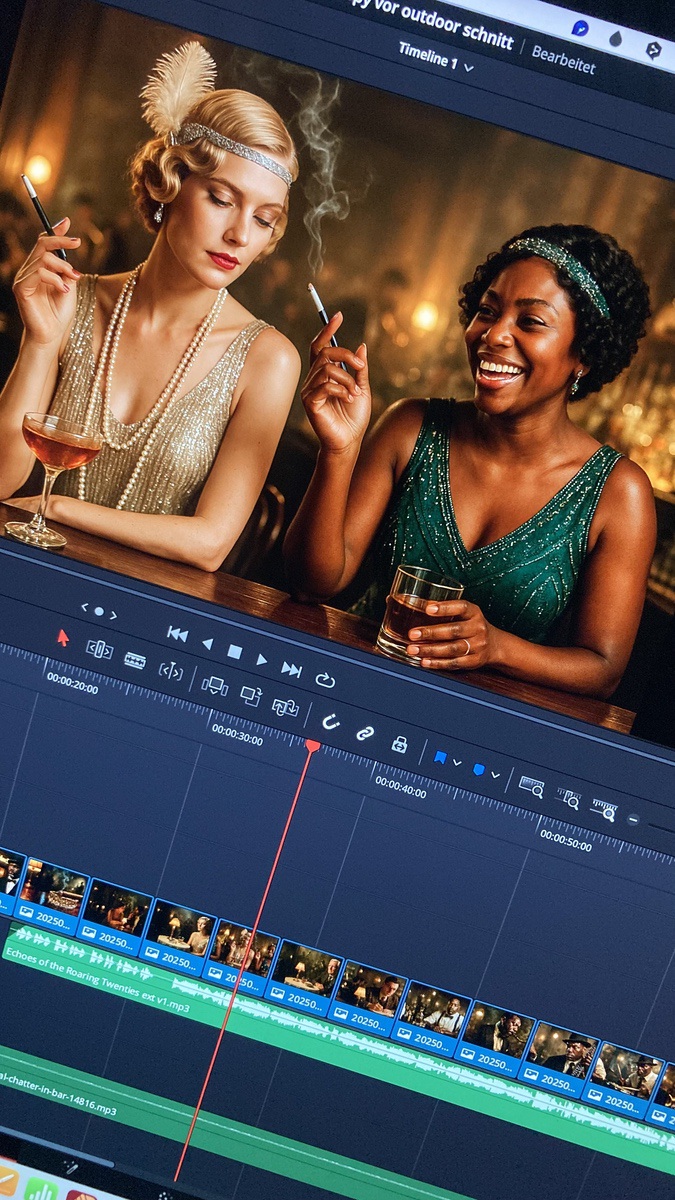Screen dimensions: 675x1200
Task: Click the Replace Clip icon
Action: click(x=285, y=707)
